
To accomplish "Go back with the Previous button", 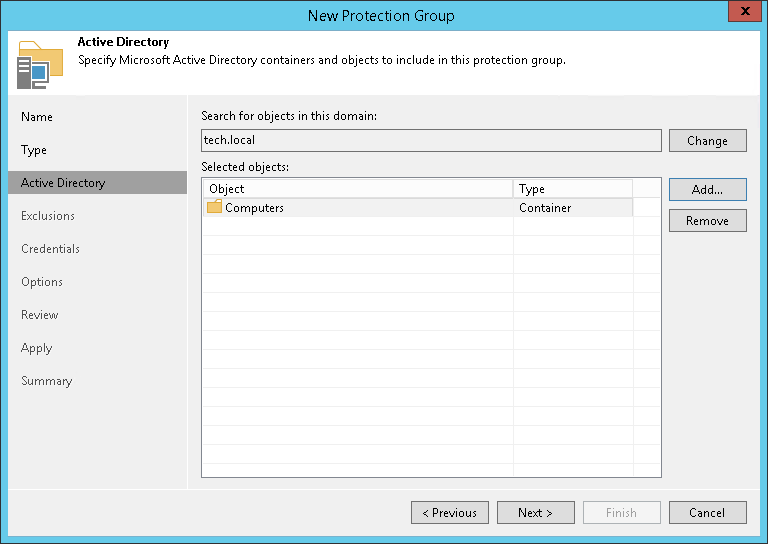I will click(x=449, y=513).
